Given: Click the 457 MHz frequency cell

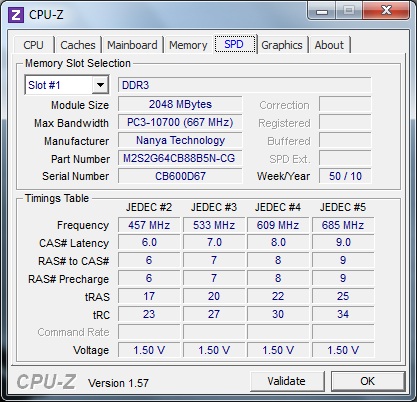Looking at the screenshot, I should [149, 225].
